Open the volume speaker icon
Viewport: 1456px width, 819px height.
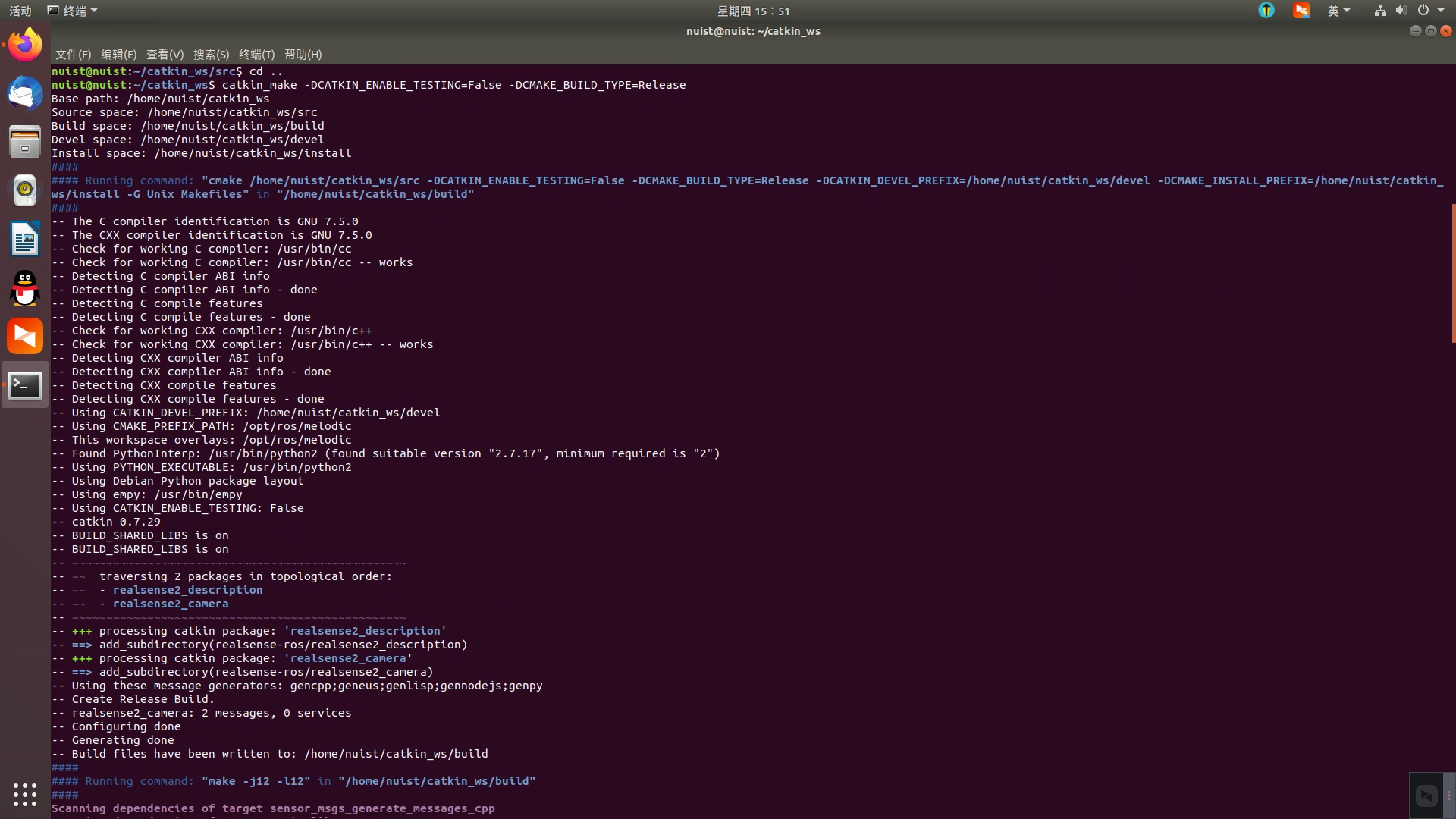[1401, 11]
